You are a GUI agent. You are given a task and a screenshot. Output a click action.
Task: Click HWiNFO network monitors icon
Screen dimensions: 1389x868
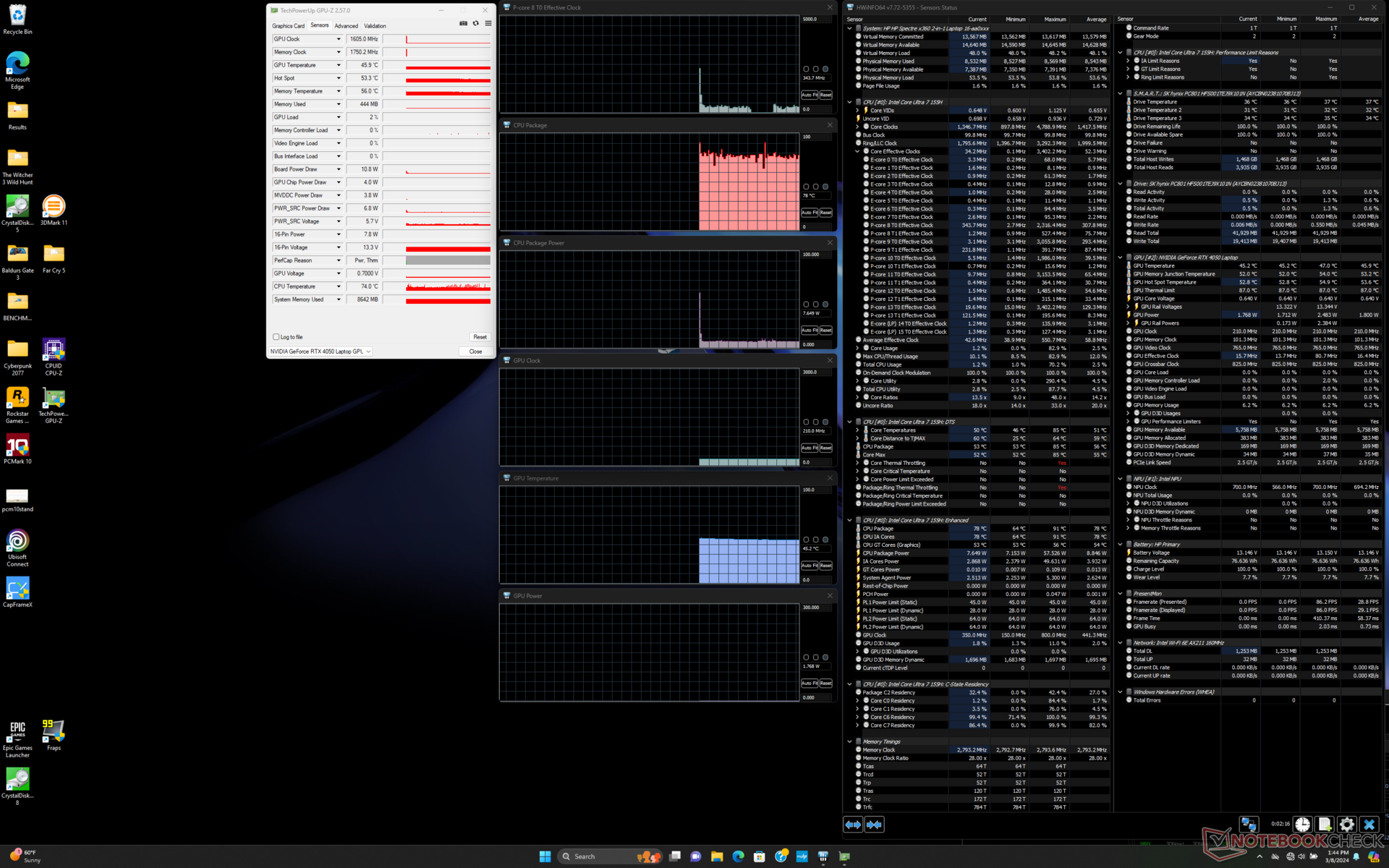(1249, 825)
